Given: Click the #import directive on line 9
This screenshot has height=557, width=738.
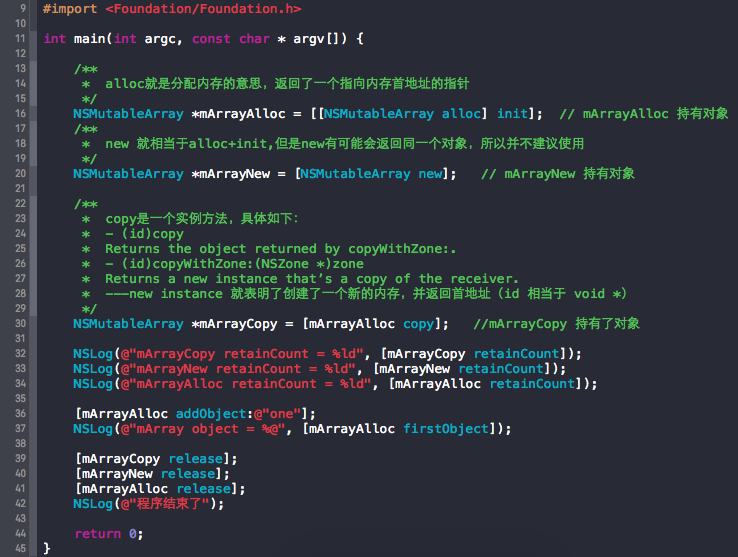Looking at the screenshot, I should click(70, 8).
